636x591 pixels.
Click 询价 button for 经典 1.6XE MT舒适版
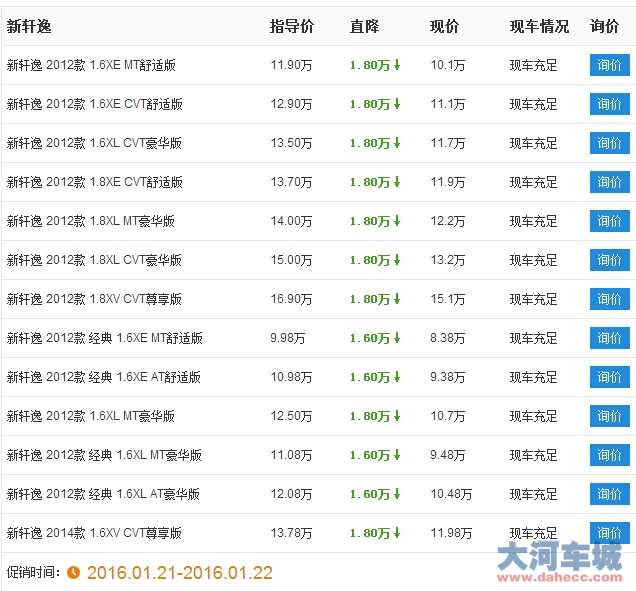(x=609, y=338)
